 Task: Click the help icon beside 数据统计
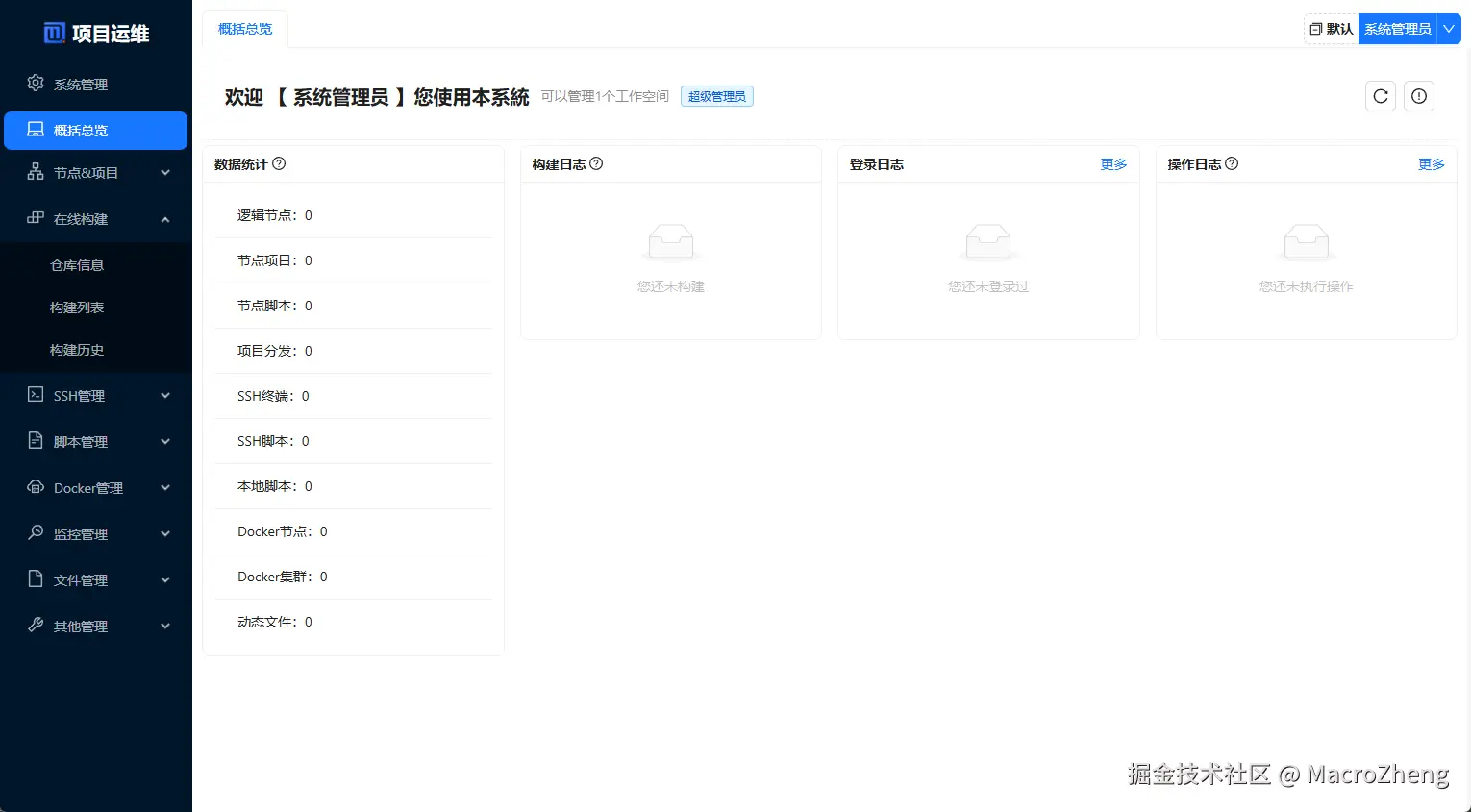pyautogui.click(x=279, y=163)
